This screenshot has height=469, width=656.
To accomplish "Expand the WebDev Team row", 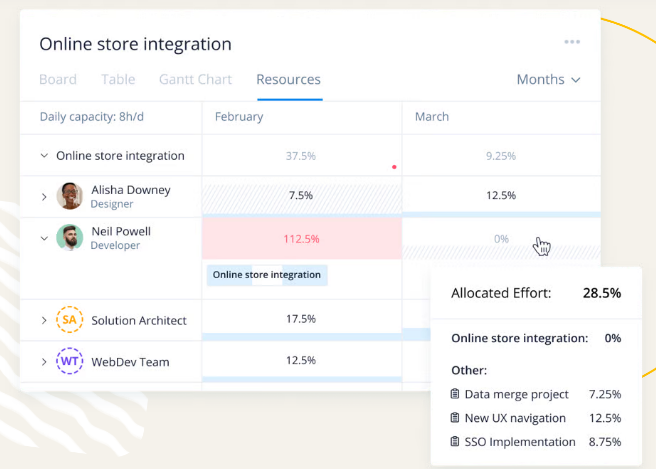I will point(44,361).
